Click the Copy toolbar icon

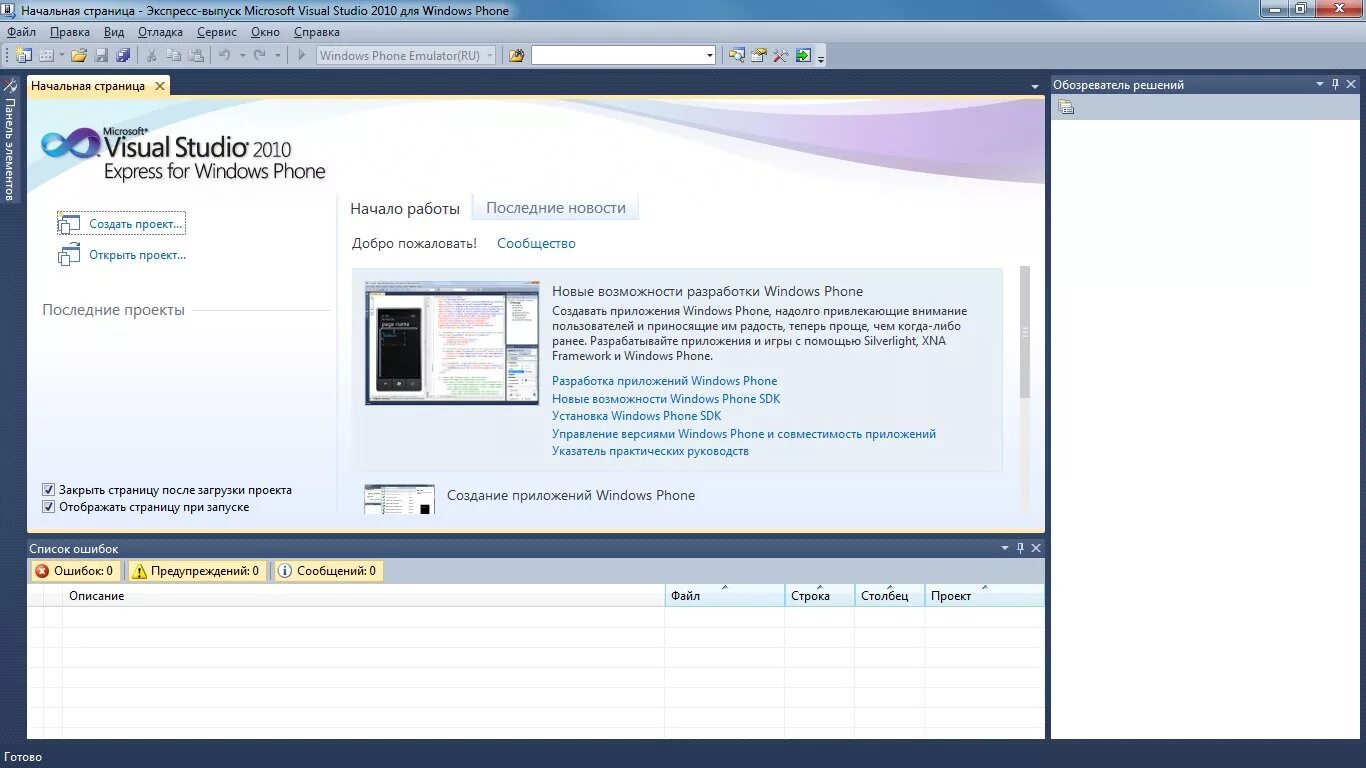tap(174, 56)
